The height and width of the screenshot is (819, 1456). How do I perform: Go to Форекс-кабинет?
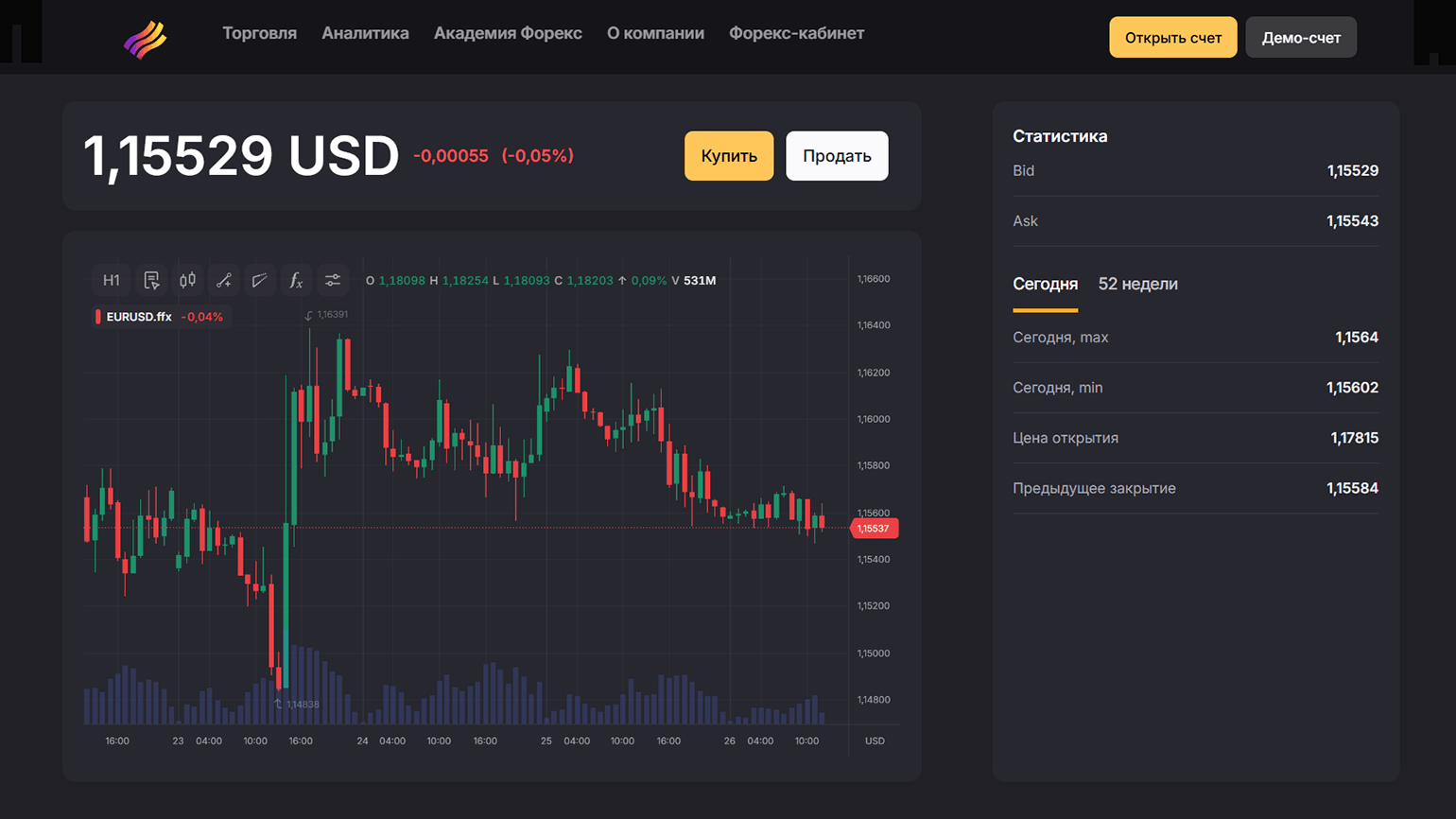pyautogui.click(x=796, y=33)
